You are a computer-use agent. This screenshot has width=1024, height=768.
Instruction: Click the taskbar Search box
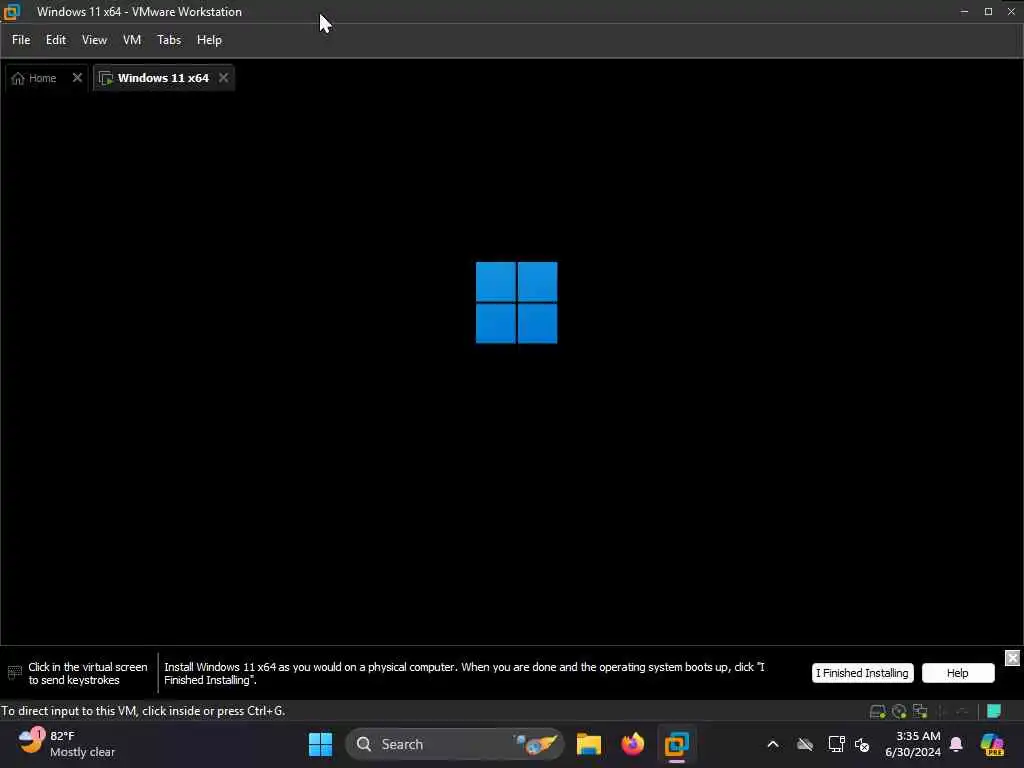pyautogui.click(x=455, y=744)
